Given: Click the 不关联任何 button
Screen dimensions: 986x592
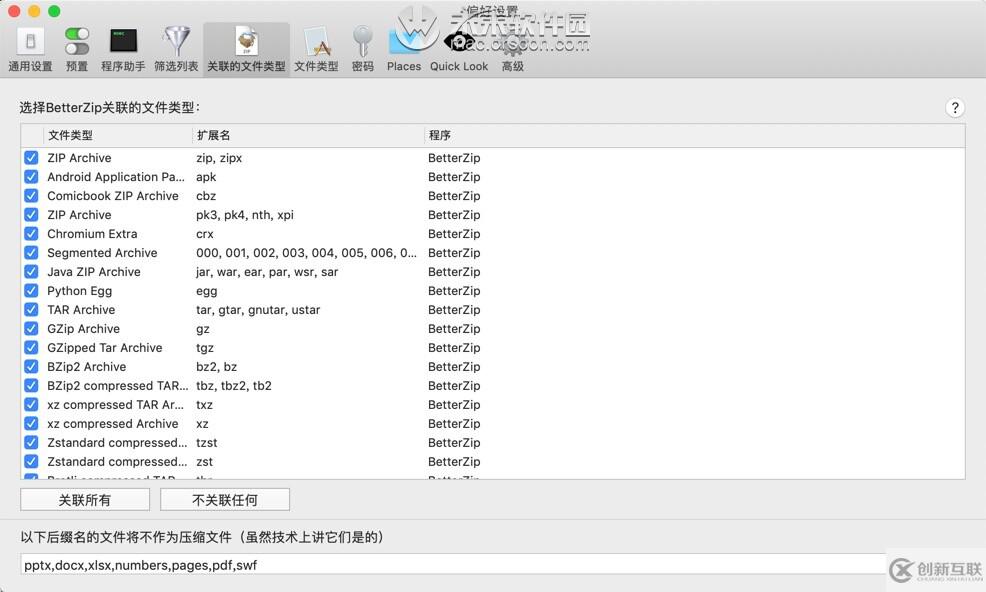Looking at the screenshot, I should coord(224,500).
